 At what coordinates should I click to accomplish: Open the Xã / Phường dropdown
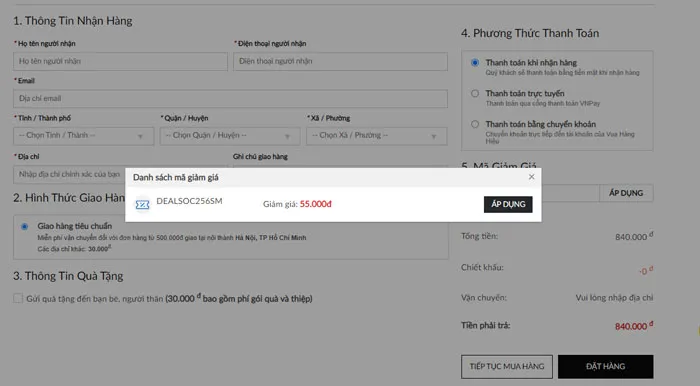click(x=377, y=136)
